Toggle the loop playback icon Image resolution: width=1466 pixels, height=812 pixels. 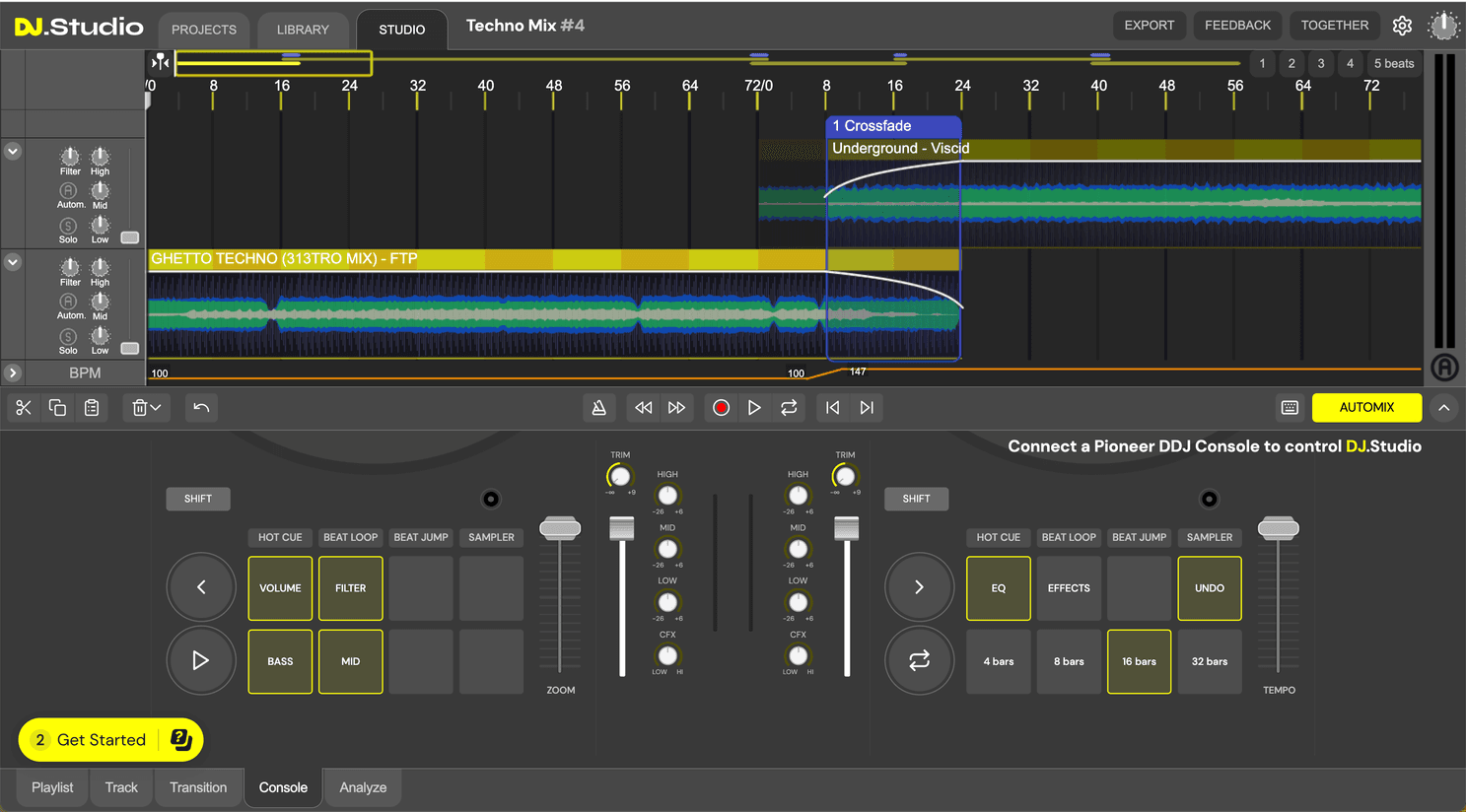click(x=789, y=408)
